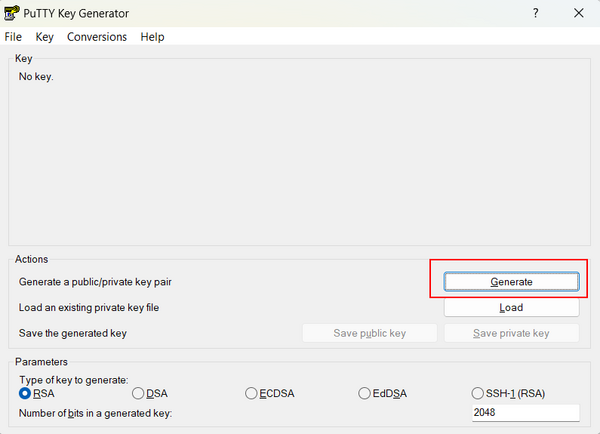
Task: Close the PuTTY Key Generator window
Action: click(x=579, y=13)
